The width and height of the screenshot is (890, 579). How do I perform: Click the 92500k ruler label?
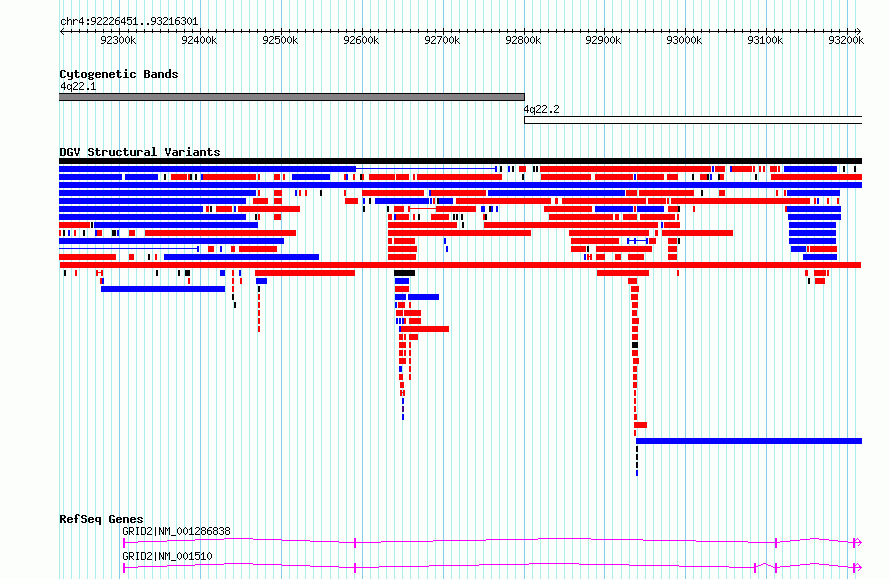click(280, 40)
